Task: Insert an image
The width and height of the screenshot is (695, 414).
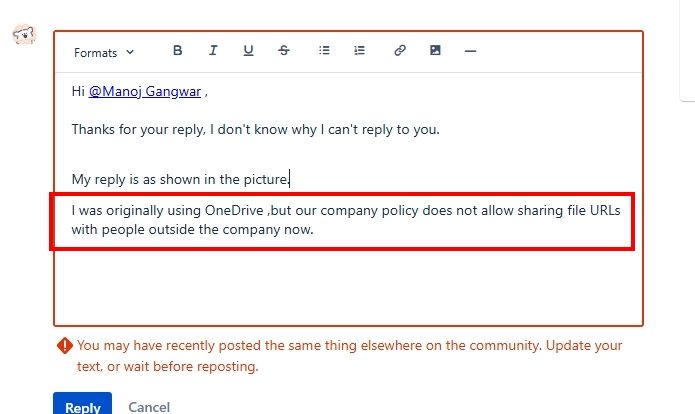Action: click(x=435, y=51)
